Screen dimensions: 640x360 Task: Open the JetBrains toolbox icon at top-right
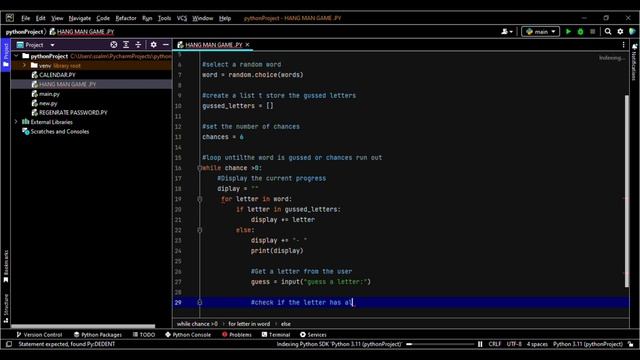click(633, 31)
